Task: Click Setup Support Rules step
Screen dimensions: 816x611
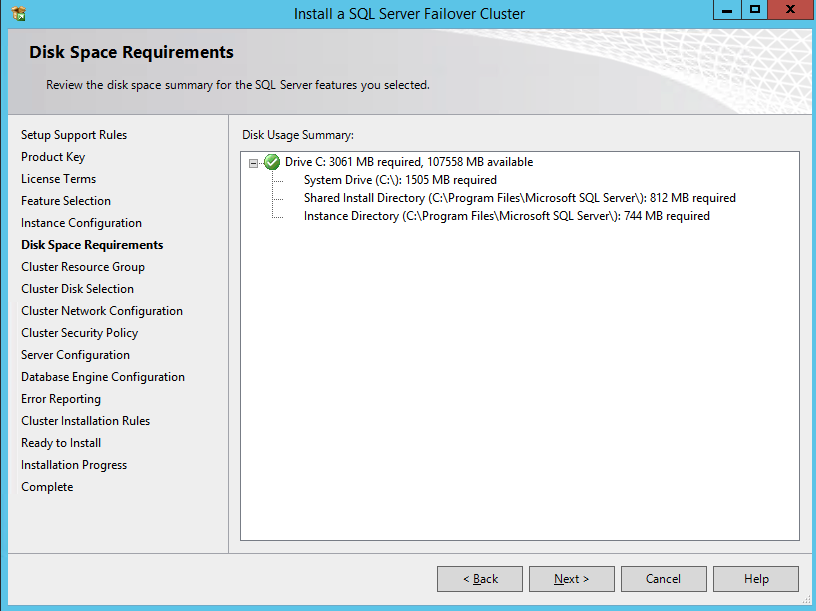Action: [74, 135]
